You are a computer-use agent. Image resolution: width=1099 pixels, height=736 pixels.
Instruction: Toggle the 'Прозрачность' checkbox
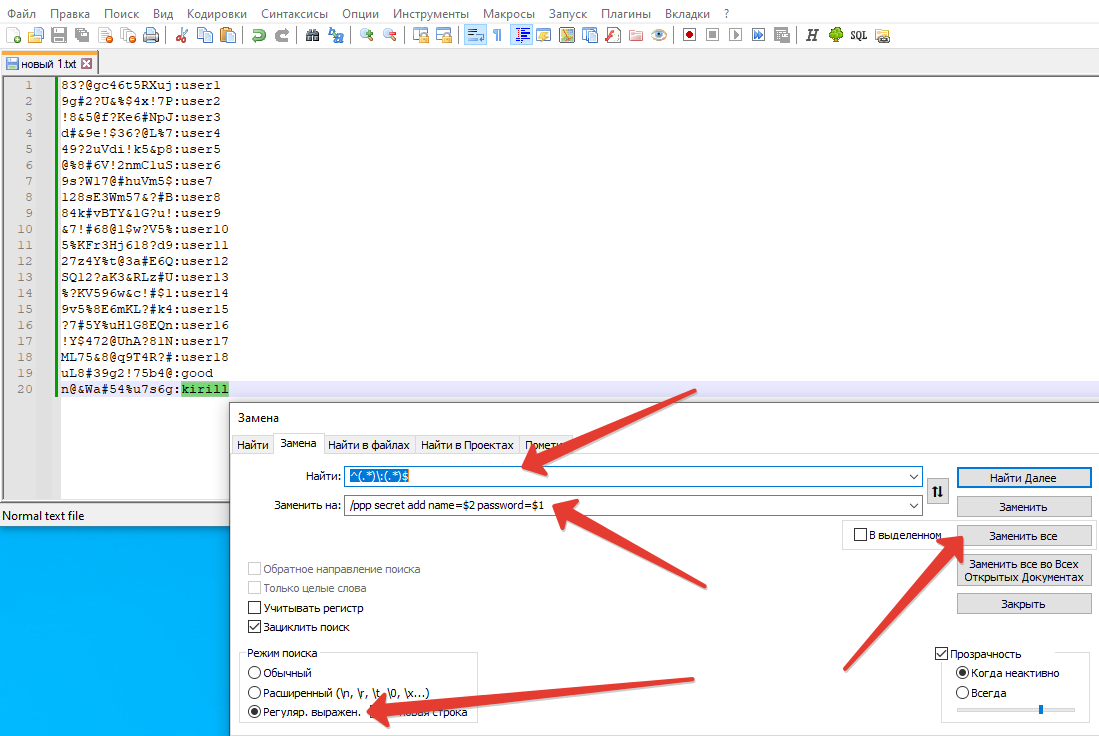[x=941, y=654]
